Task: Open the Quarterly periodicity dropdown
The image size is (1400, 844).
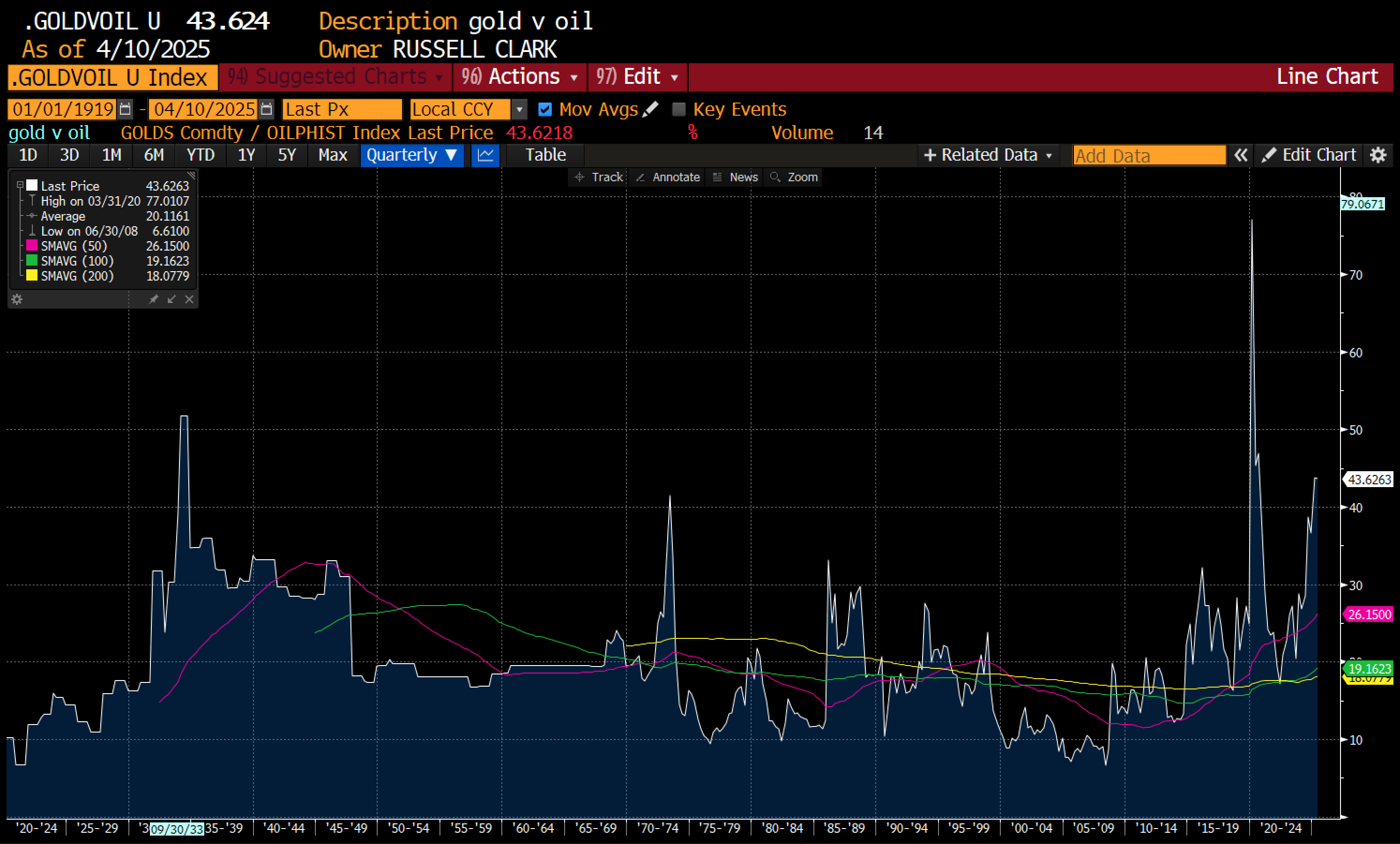Action: (x=412, y=155)
